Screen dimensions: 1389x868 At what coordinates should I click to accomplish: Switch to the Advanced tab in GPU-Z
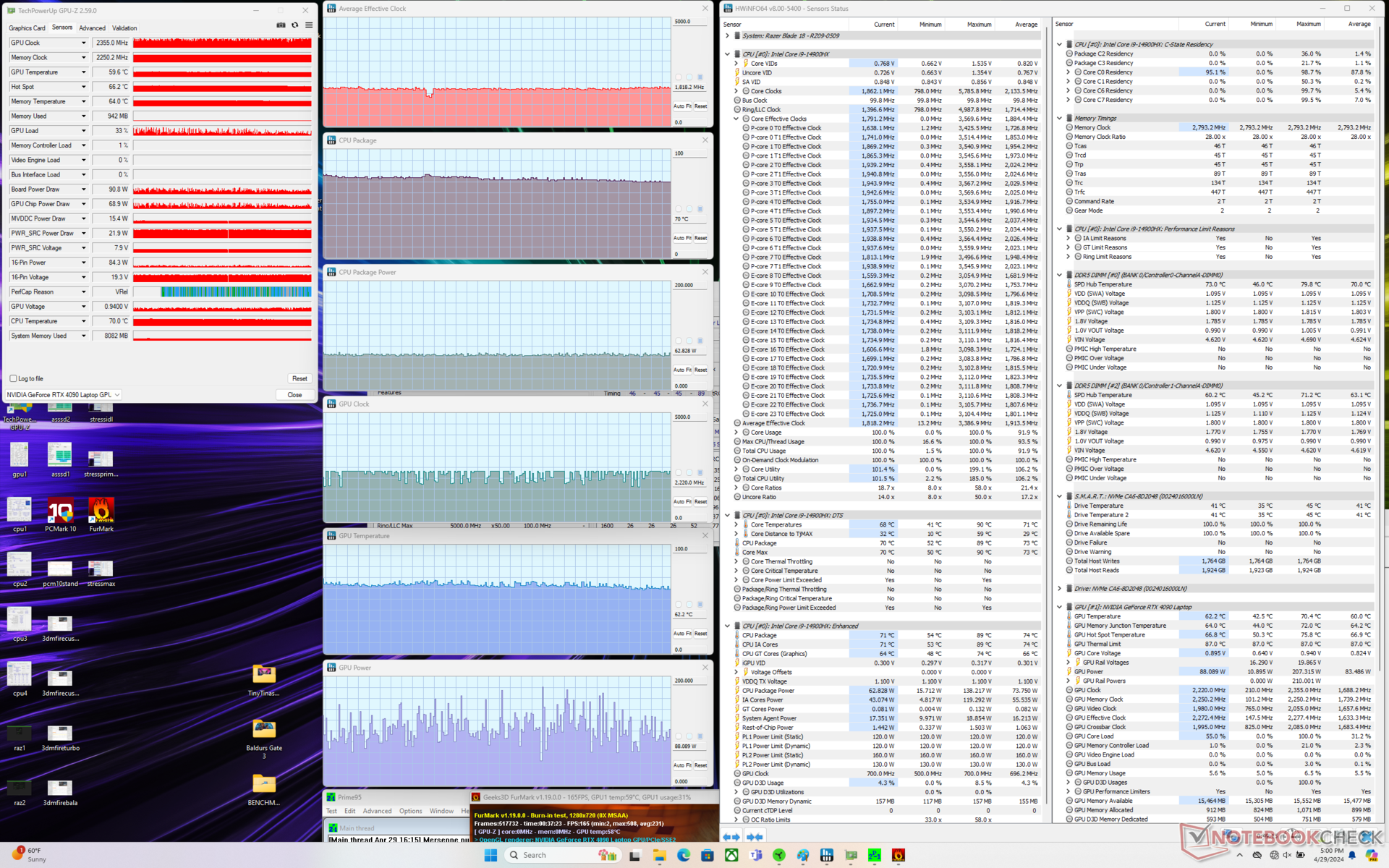coord(92,28)
